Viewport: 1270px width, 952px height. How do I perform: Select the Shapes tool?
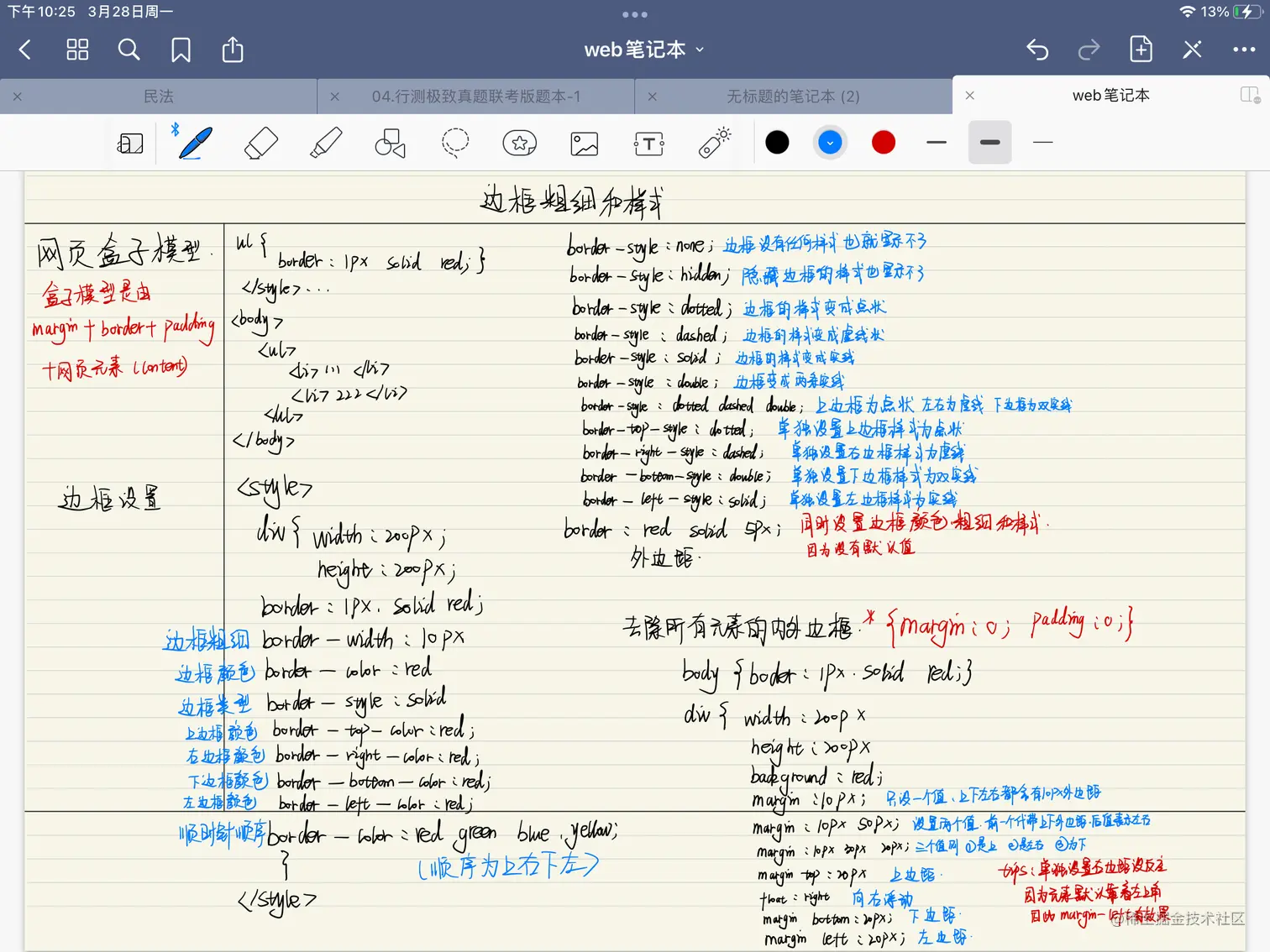click(390, 143)
